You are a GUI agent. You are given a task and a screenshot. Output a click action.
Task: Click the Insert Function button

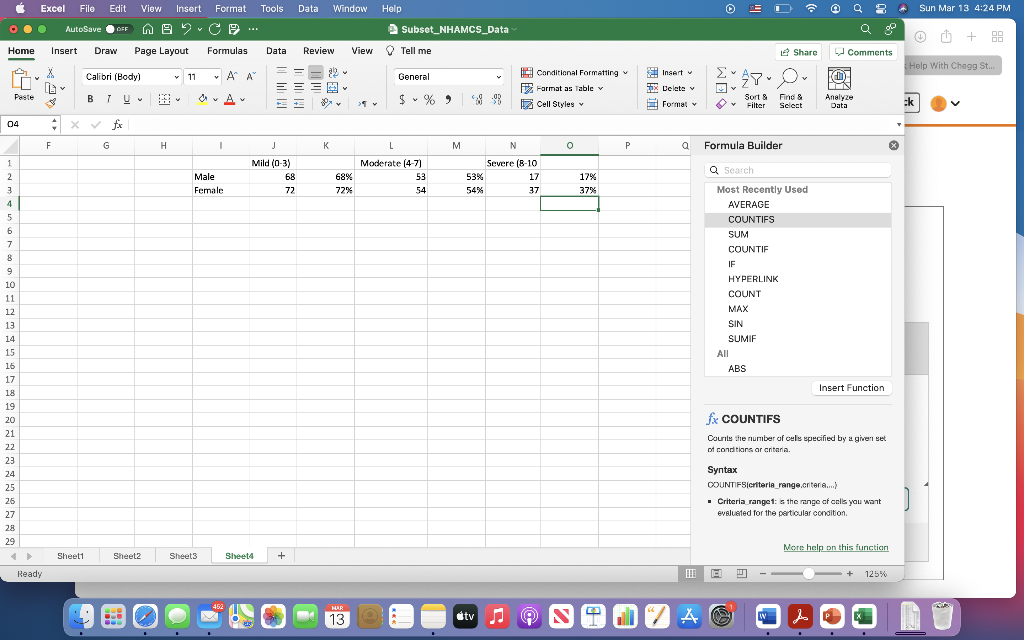(850, 387)
